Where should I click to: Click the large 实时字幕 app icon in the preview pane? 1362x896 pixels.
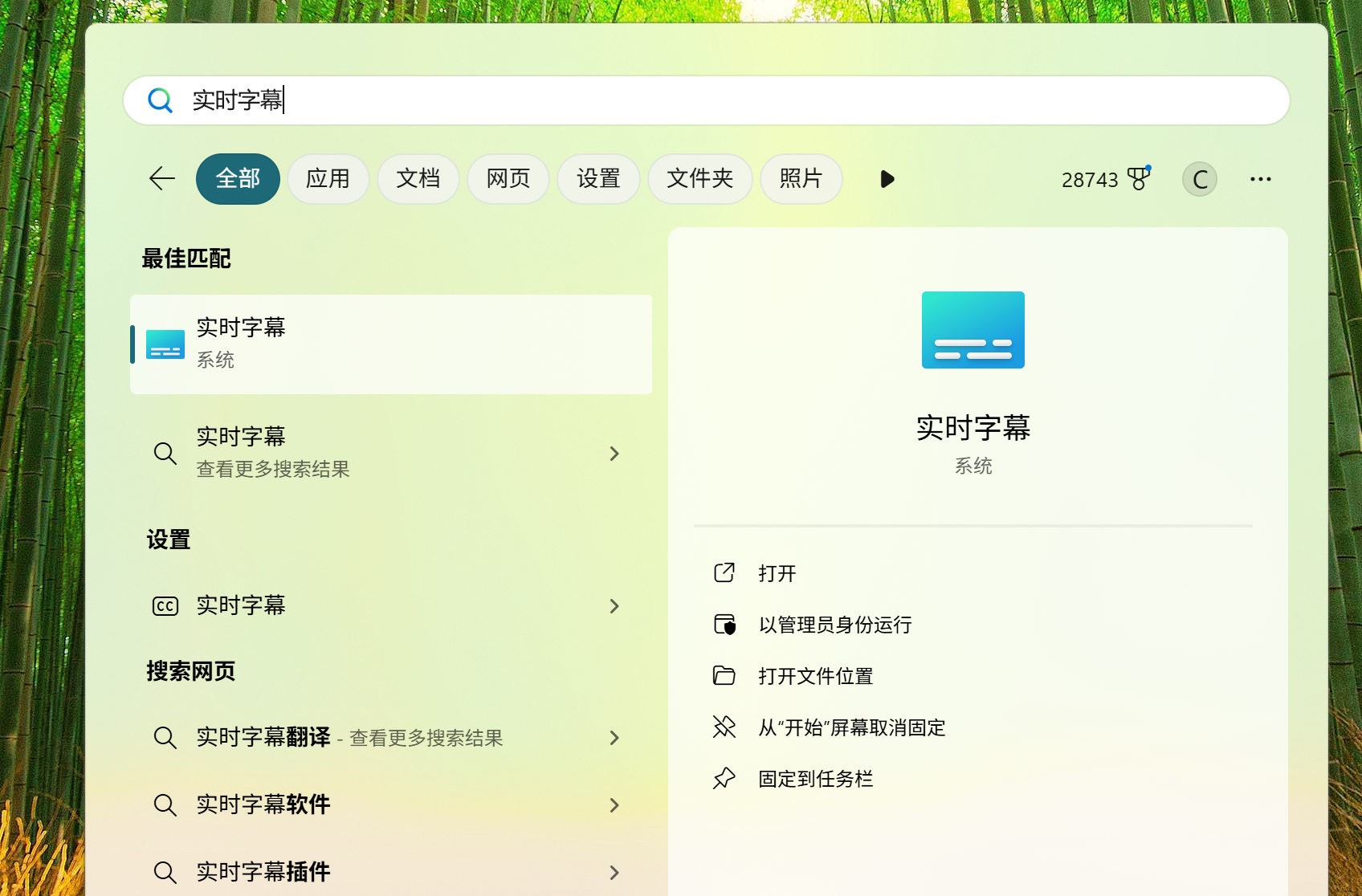[973, 330]
